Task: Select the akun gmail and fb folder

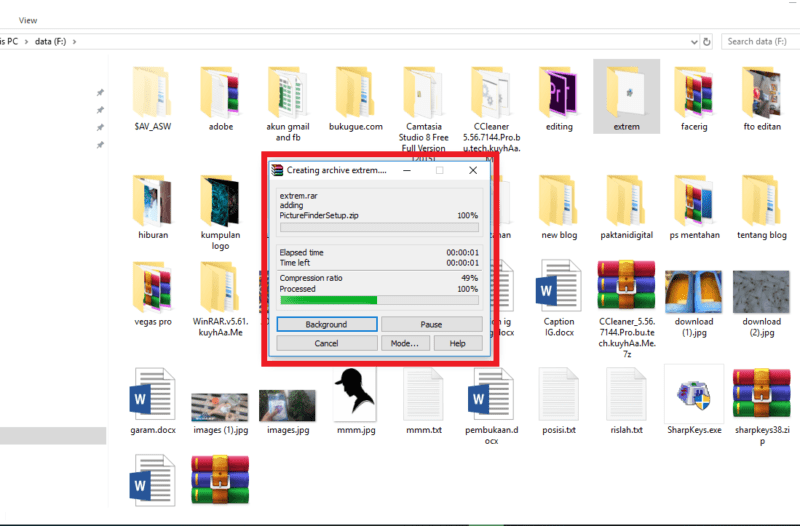Action: 288,103
